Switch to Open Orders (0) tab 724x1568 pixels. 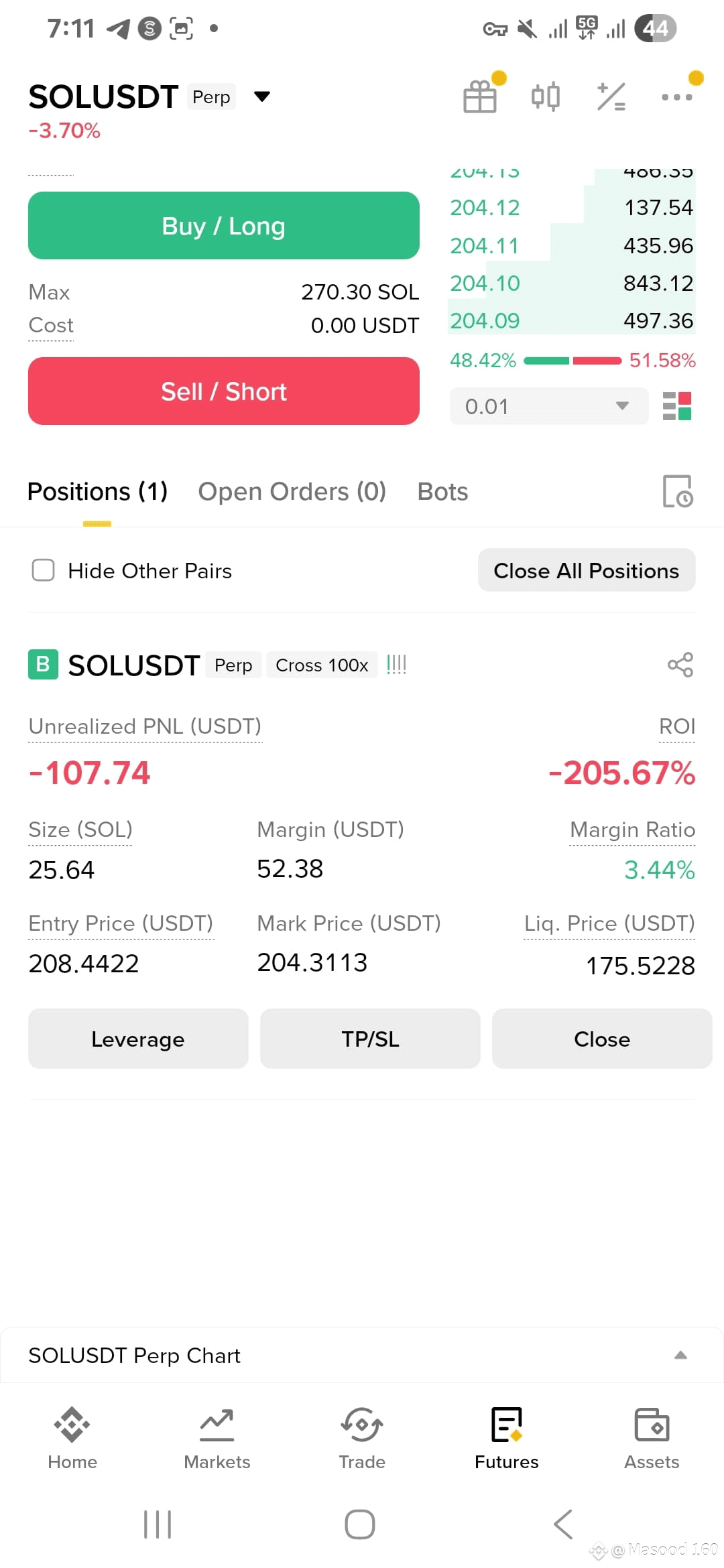click(292, 491)
